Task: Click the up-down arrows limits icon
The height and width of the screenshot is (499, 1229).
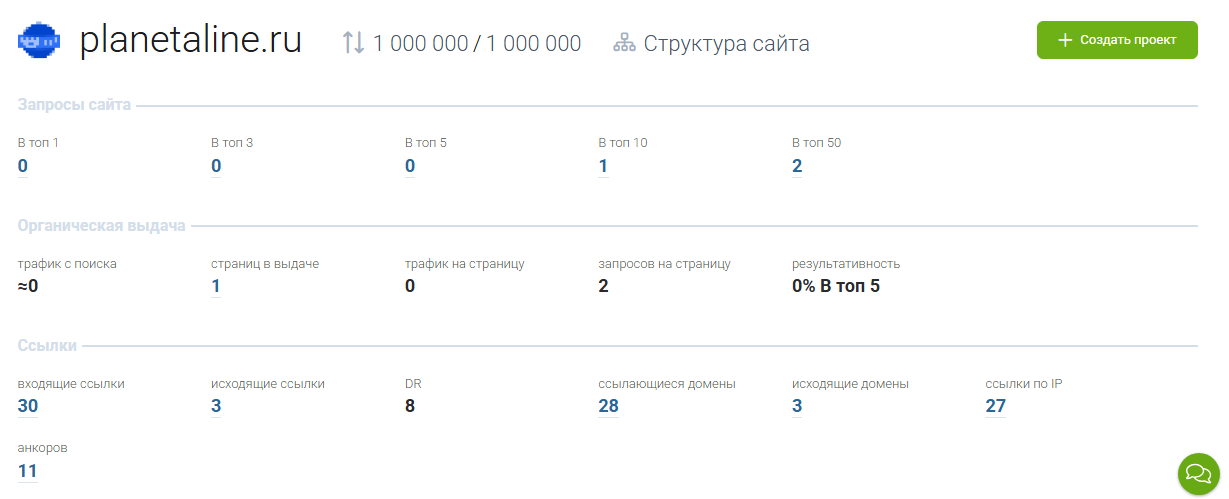Action: click(353, 43)
